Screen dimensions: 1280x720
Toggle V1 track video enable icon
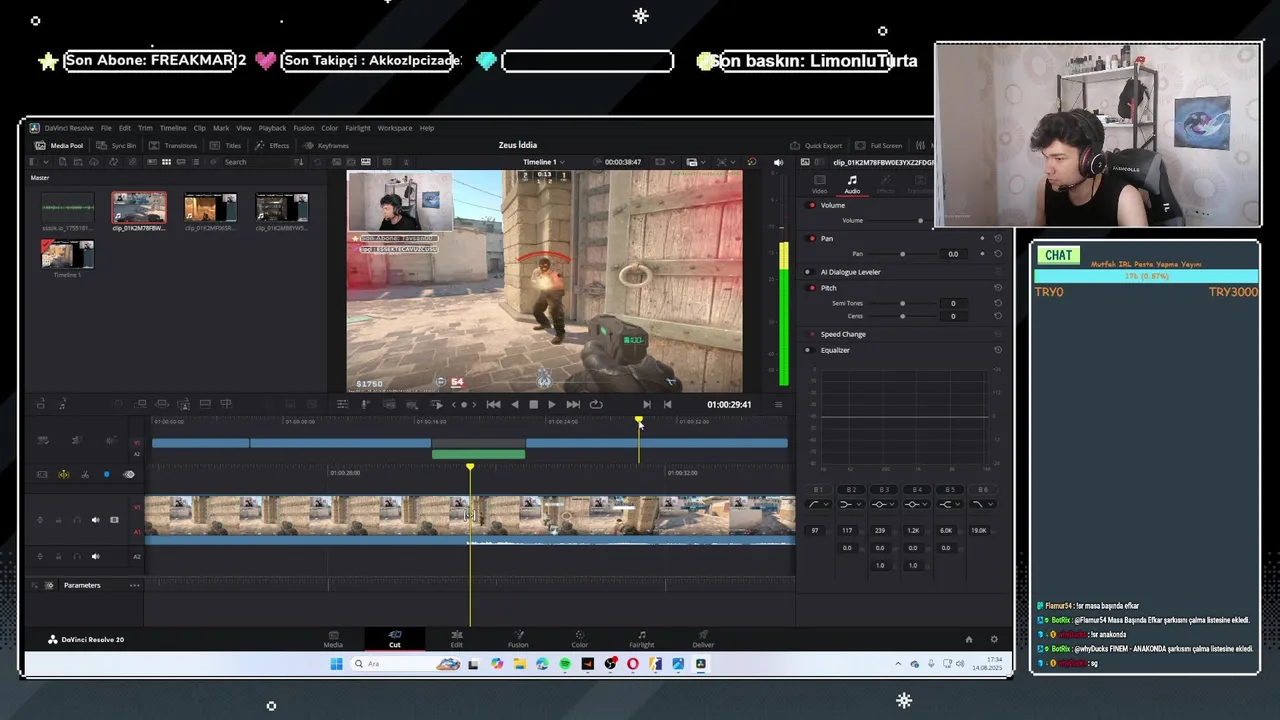pos(114,520)
